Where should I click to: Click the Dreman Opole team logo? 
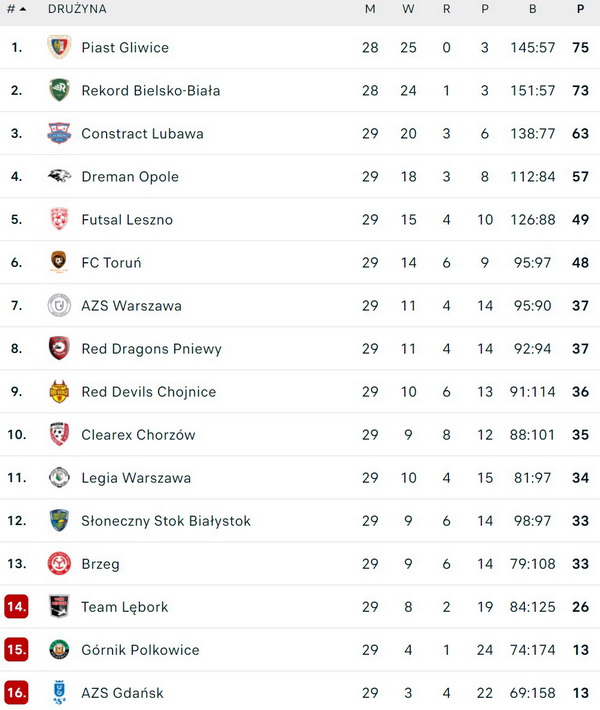(x=59, y=176)
